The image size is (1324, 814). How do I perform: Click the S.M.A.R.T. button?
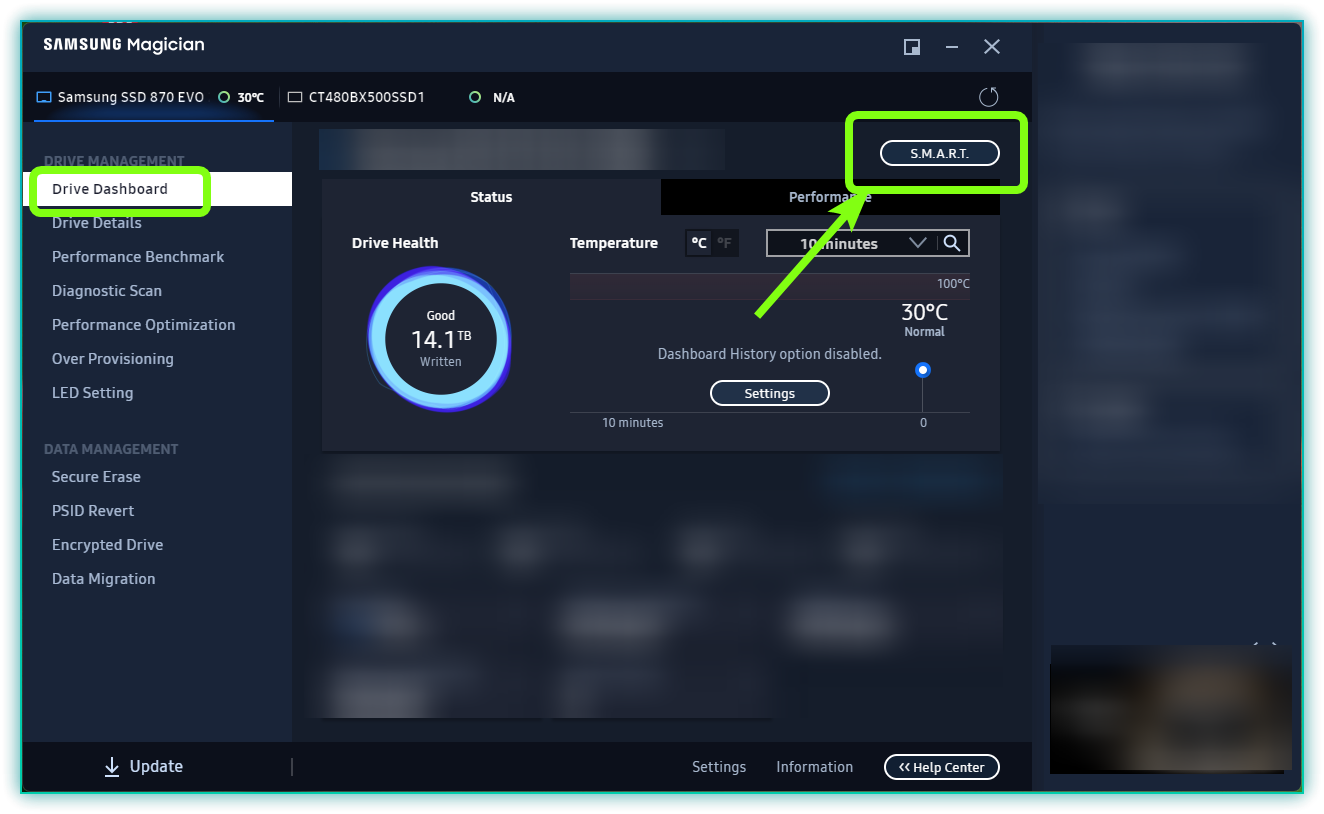pos(940,153)
